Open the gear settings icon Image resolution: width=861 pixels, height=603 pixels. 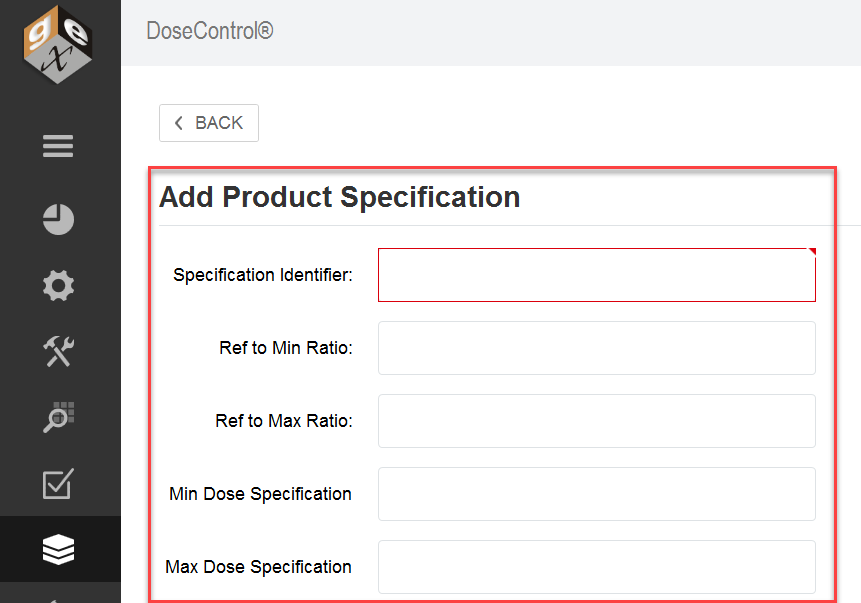58,286
